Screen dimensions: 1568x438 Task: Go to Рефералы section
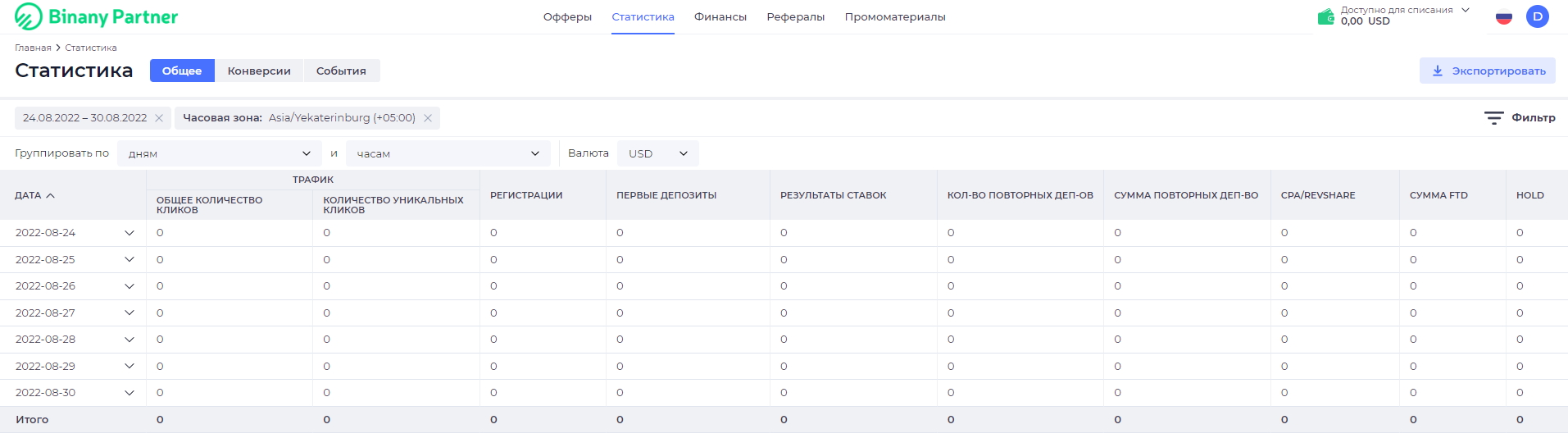tap(795, 16)
